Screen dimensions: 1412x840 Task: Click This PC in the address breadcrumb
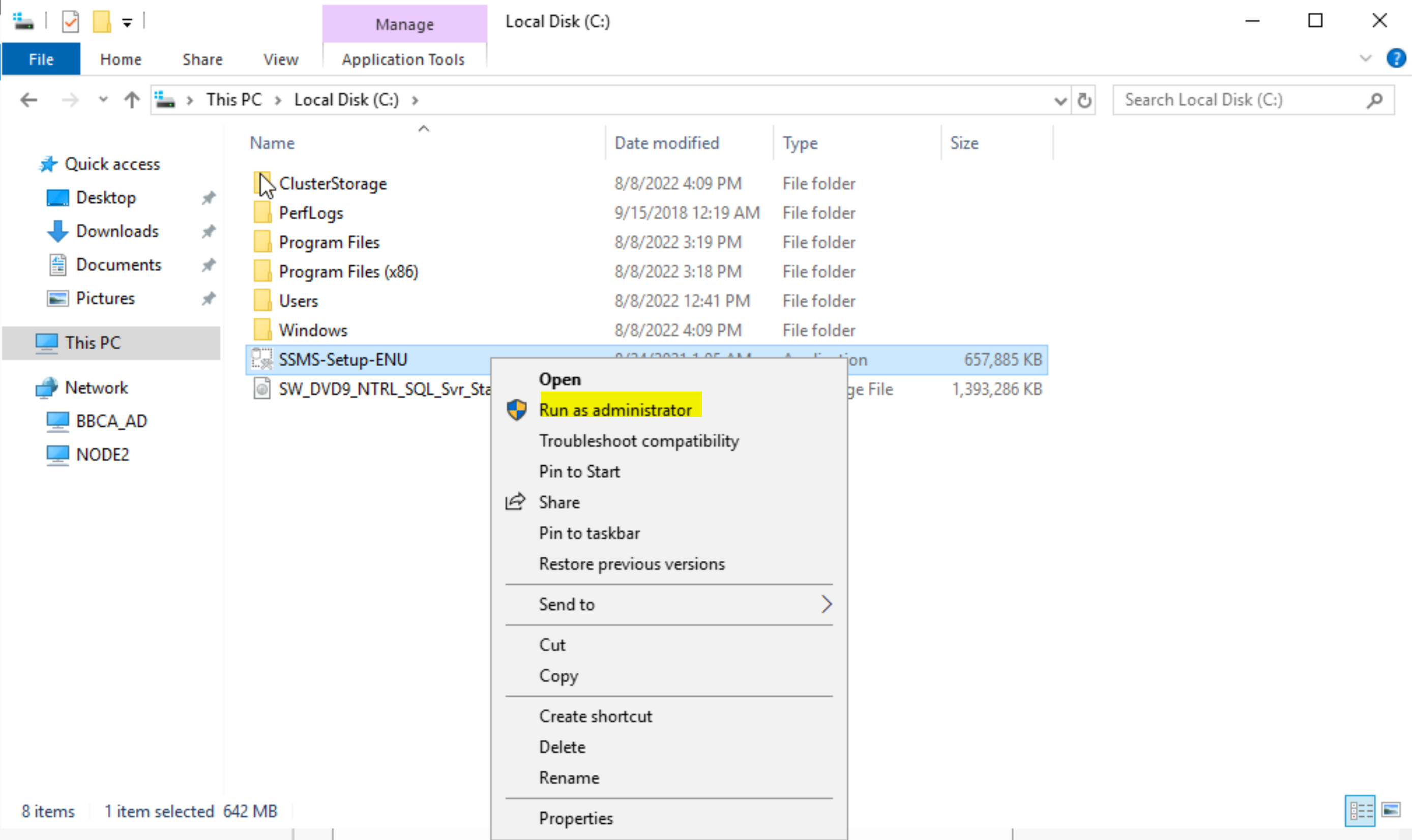click(234, 100)
